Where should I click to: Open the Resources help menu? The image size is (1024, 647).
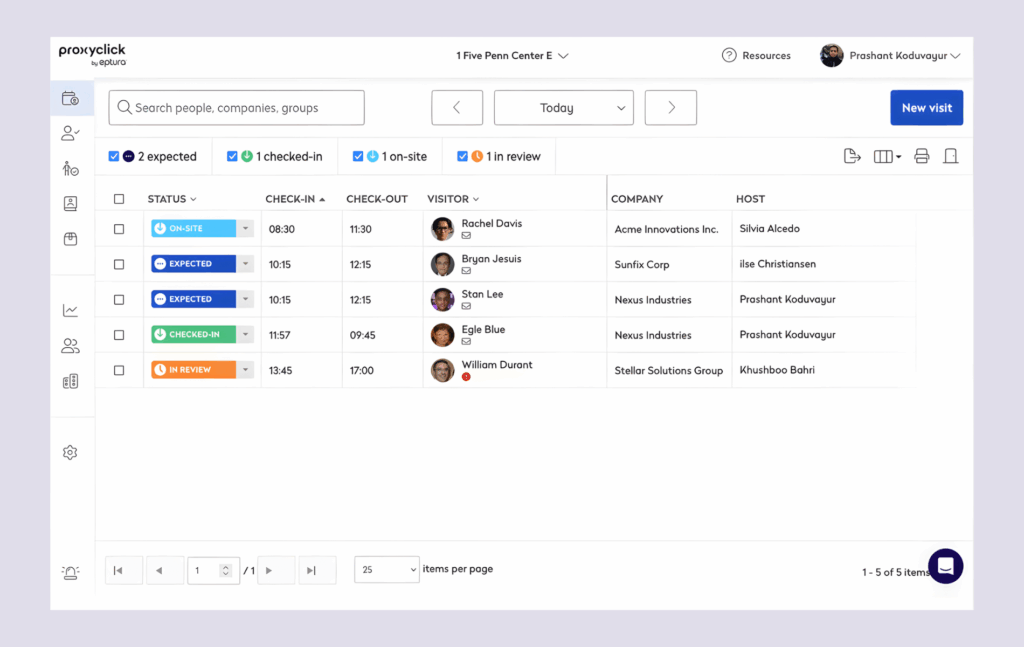pyautogui.click(x=756, y=56)
